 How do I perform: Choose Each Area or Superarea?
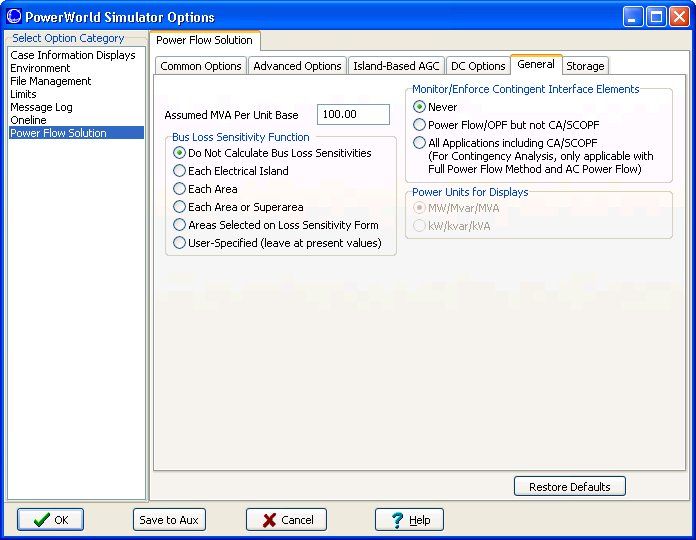(x=238, y=207)
